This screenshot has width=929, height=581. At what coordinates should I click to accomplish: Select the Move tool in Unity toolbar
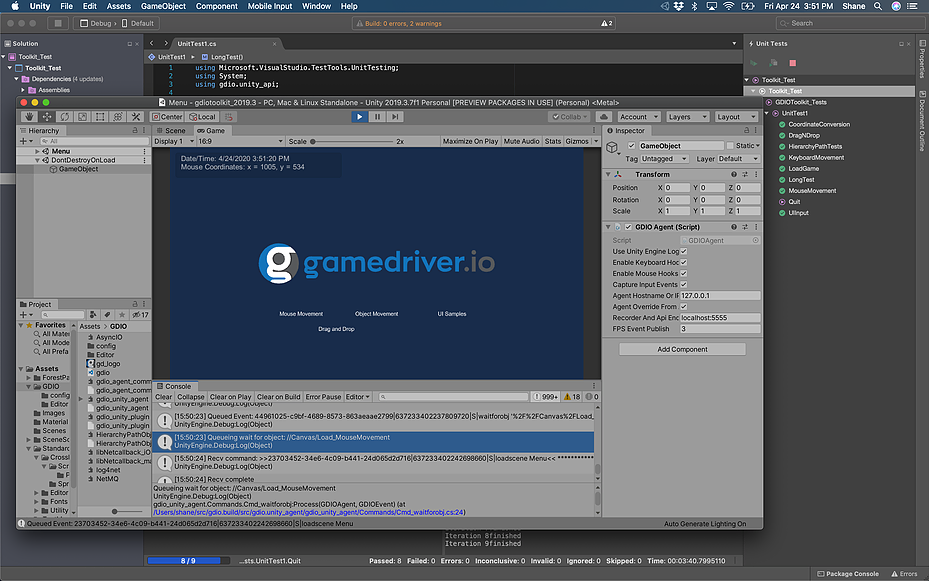click(48, 117)
